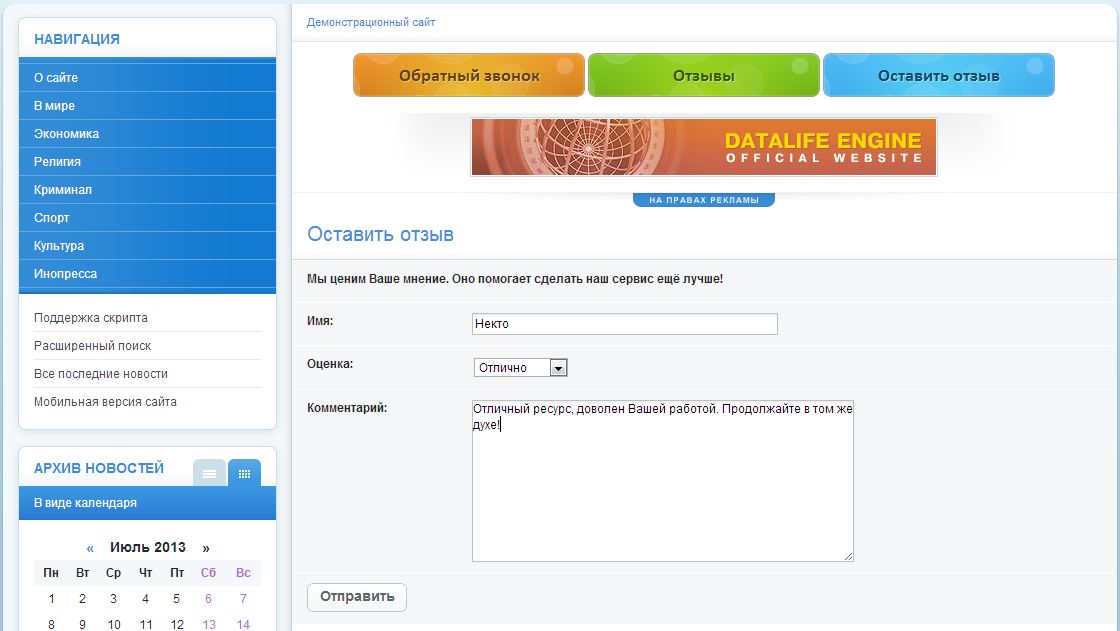The image size is (1120, 631).
Task: Click Демонстрационный сайт breadcrumb link
Action: [371, 22]
